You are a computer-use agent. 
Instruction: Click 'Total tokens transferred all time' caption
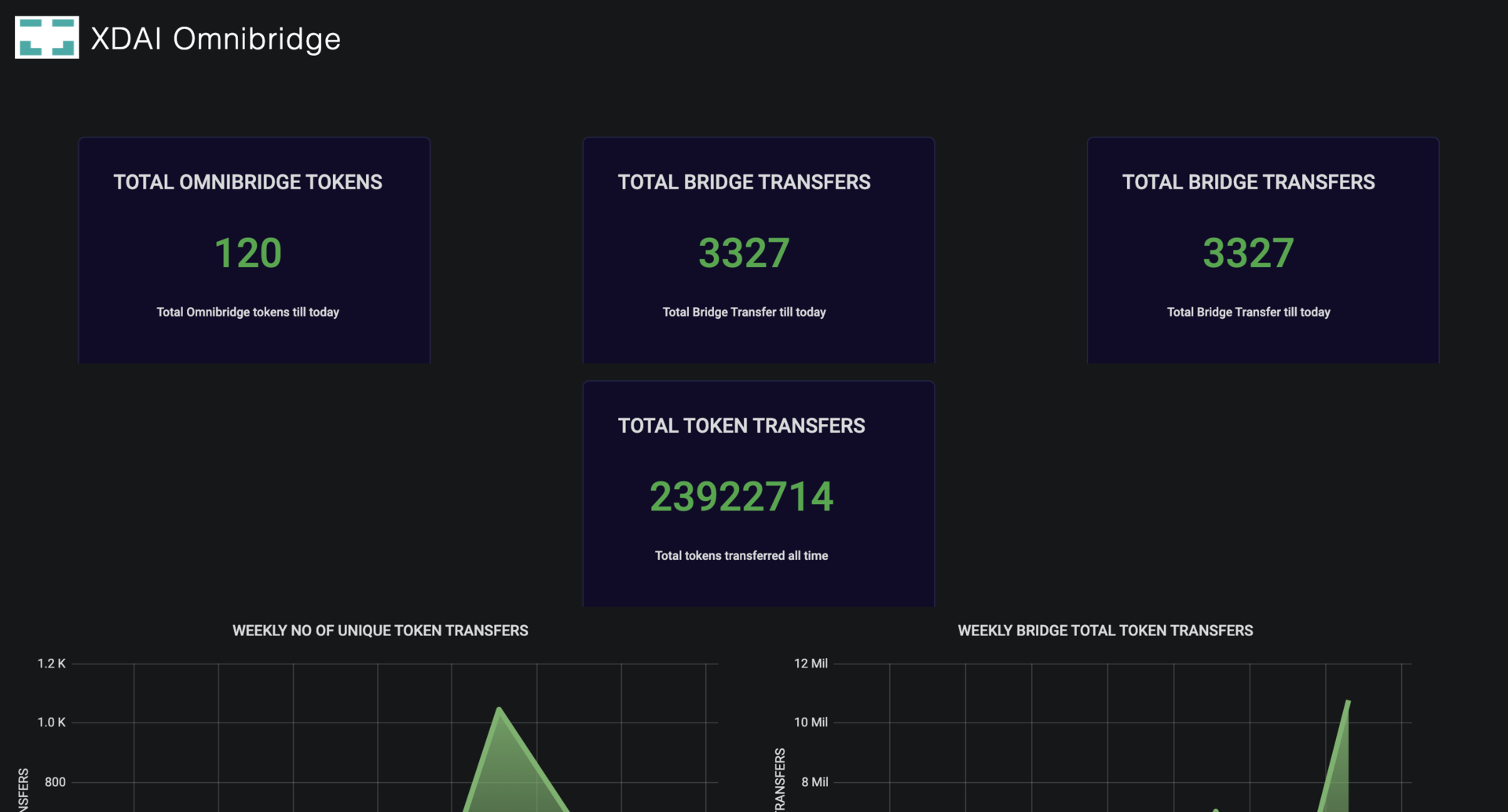click(741, 555)
